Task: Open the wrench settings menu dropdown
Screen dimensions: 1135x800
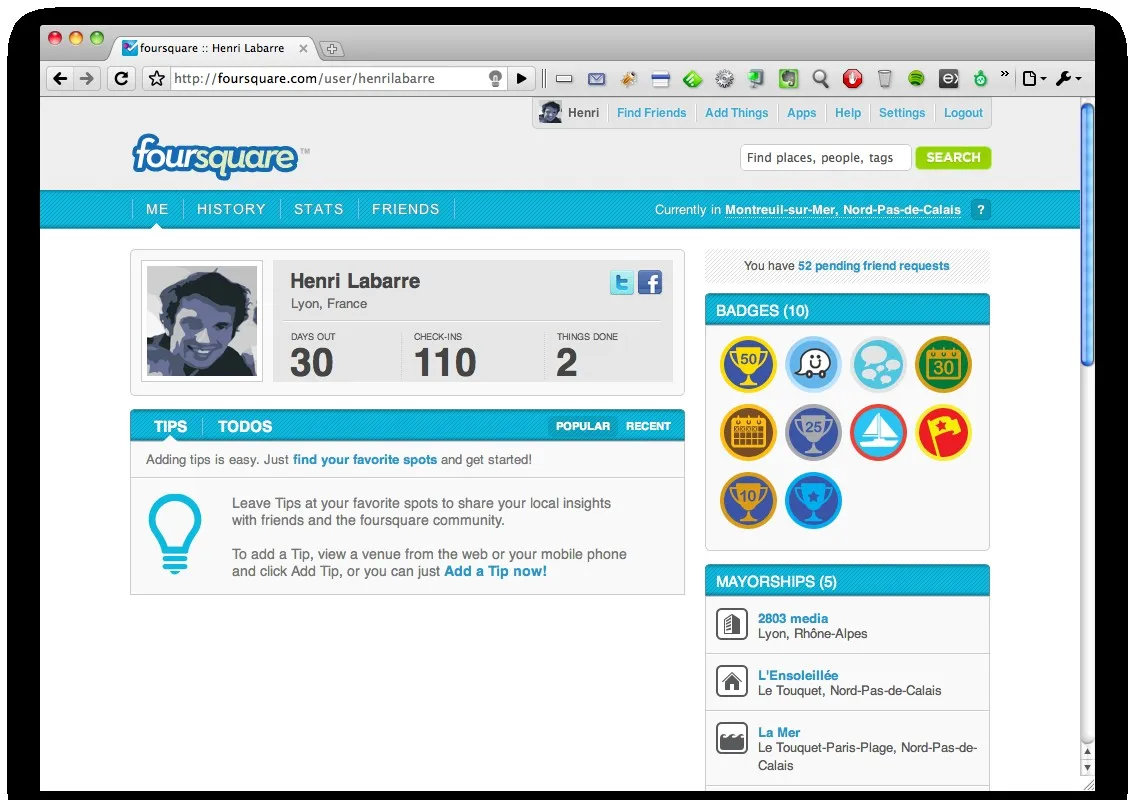Action: click(1068, 78)
